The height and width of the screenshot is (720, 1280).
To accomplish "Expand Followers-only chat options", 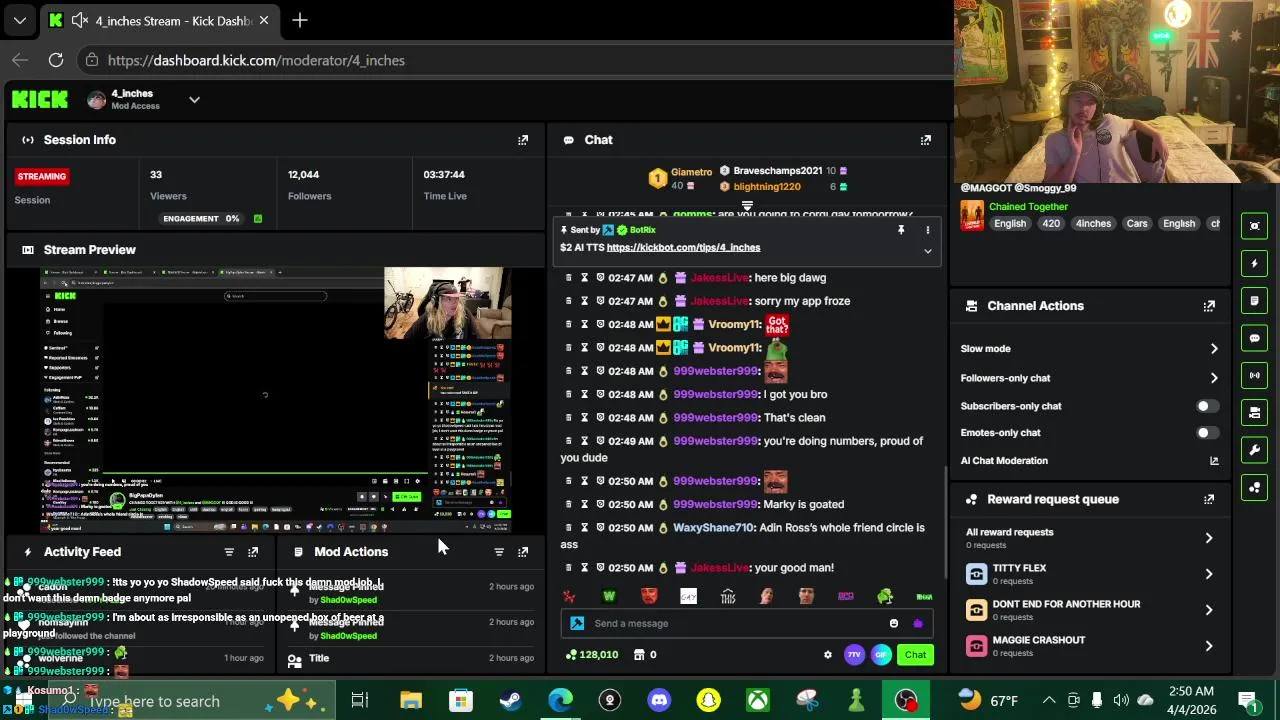I will 1214,378.
